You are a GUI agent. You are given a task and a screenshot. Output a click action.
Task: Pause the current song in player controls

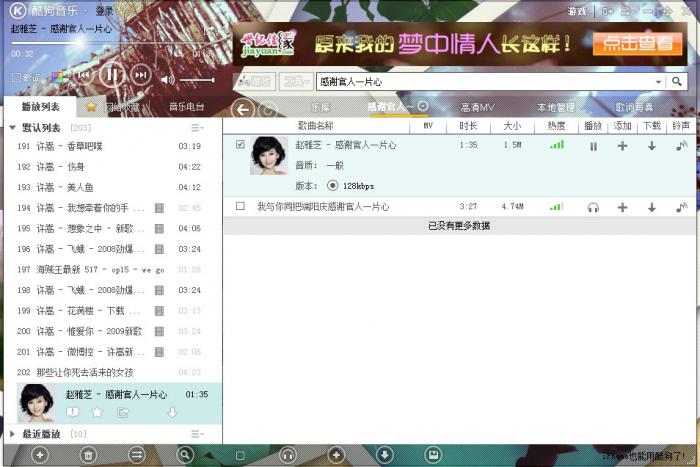tap(111, 75)
